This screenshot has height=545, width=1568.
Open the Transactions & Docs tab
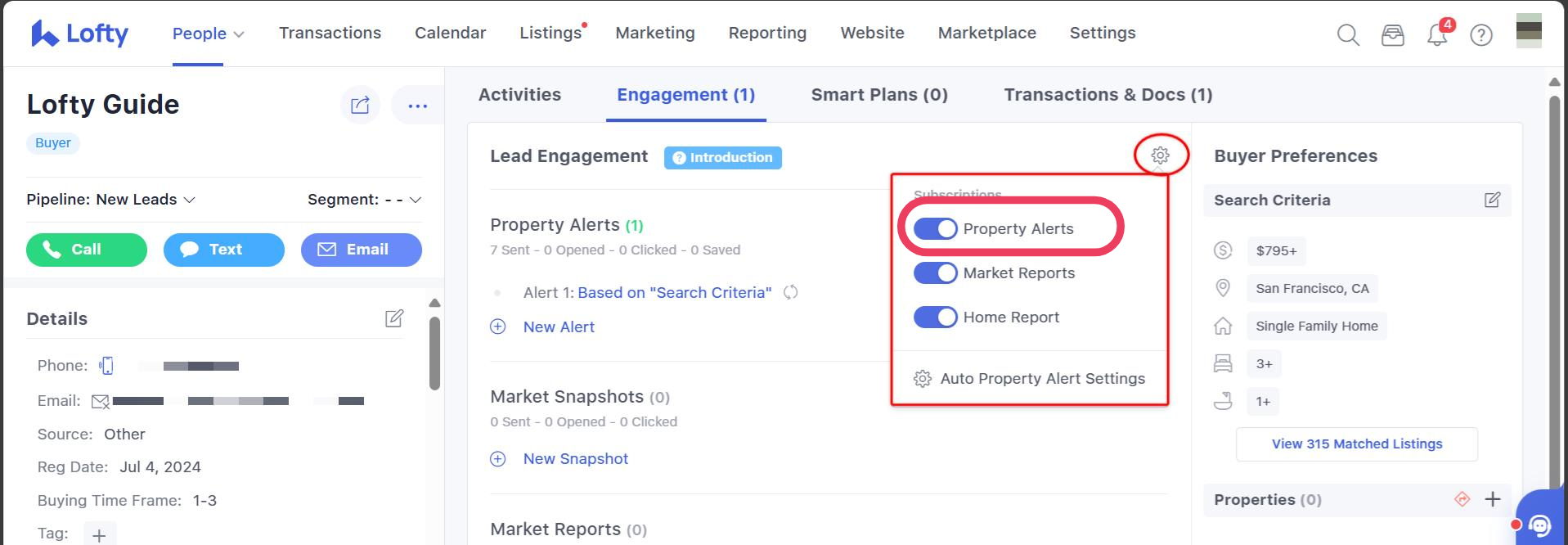coord(1107,95)
